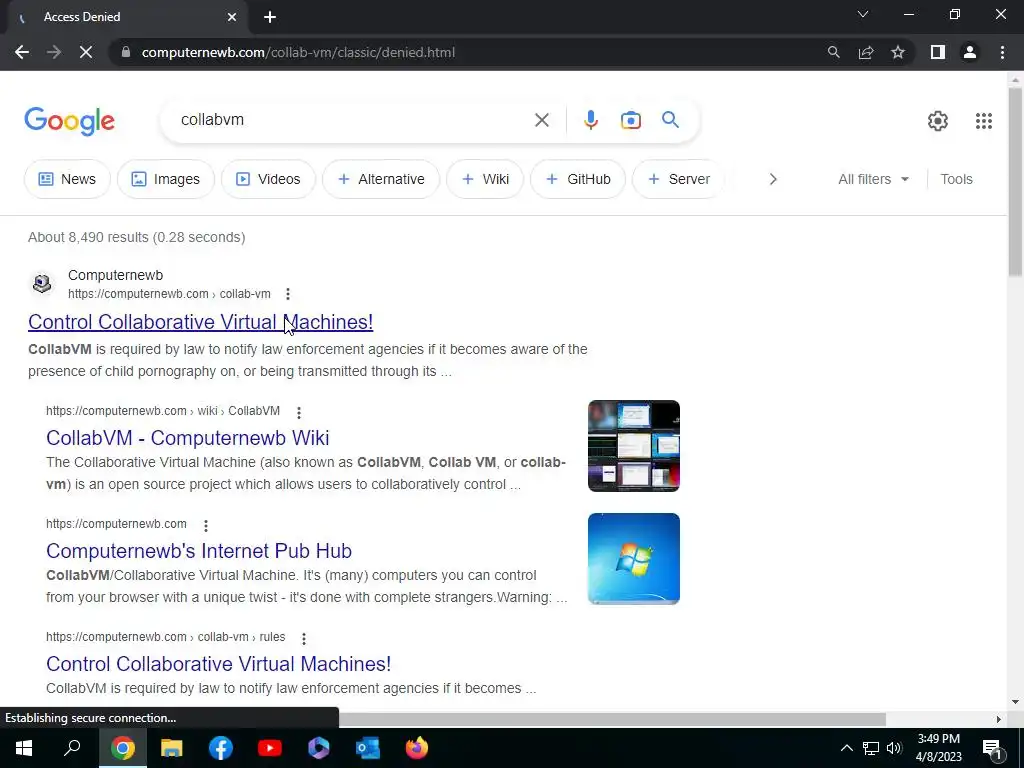Open the tab search dropdown arrow
1024x768 pixels.
coord(863,14)
